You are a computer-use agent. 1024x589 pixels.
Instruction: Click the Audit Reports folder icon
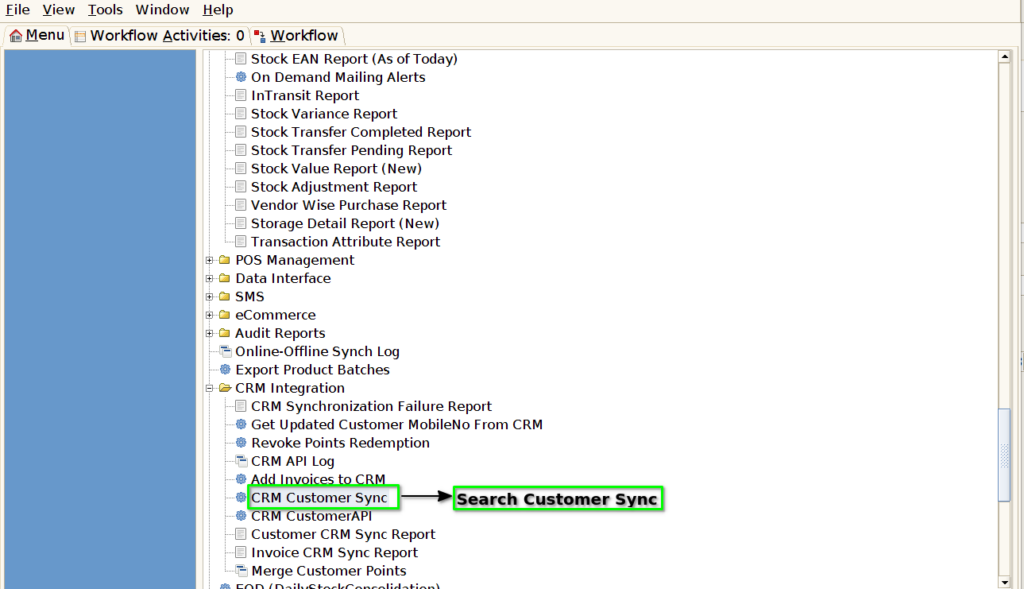click(225, 333)
